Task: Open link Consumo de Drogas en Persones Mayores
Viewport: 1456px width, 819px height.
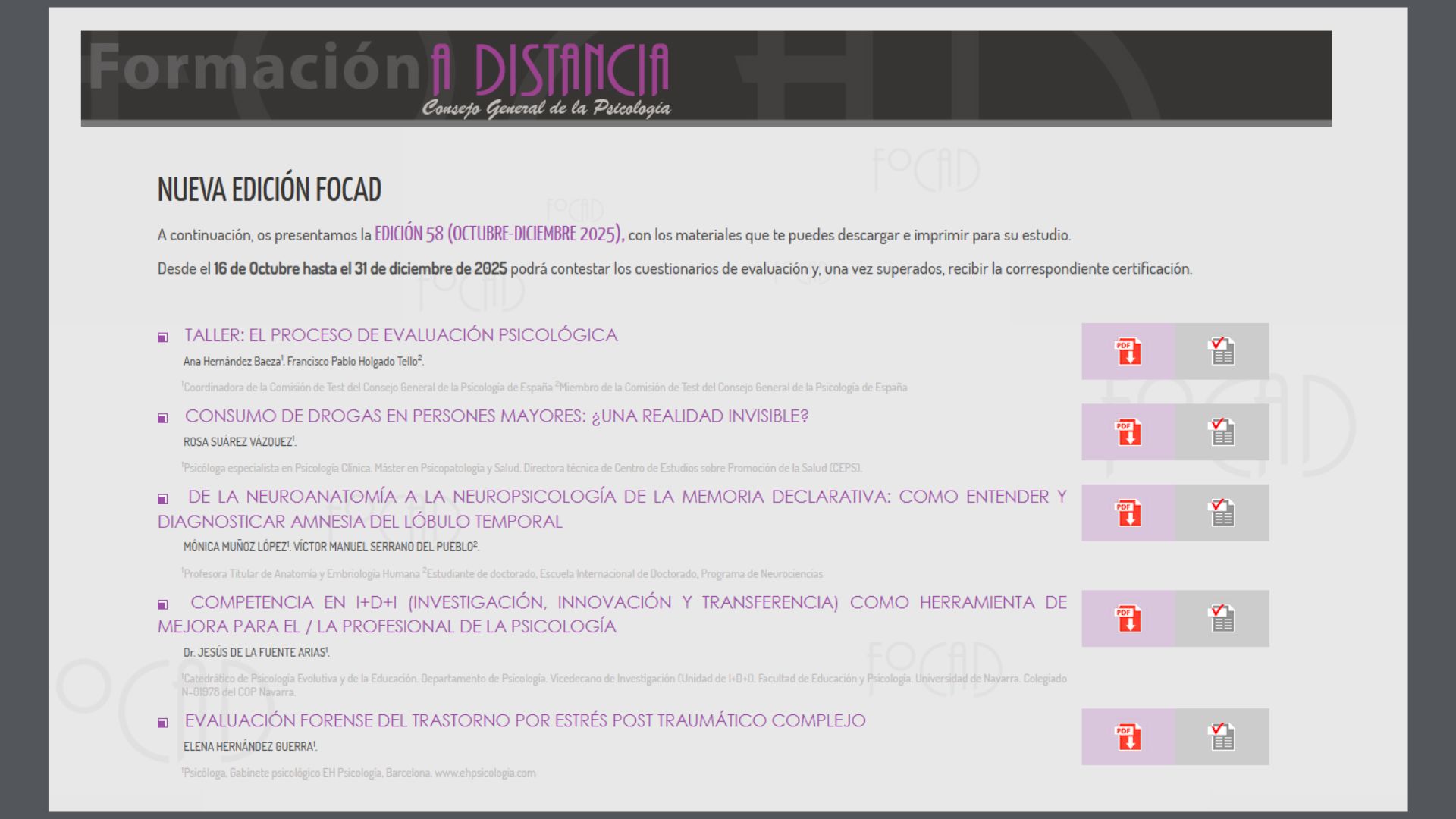Action: coord(497,416)
